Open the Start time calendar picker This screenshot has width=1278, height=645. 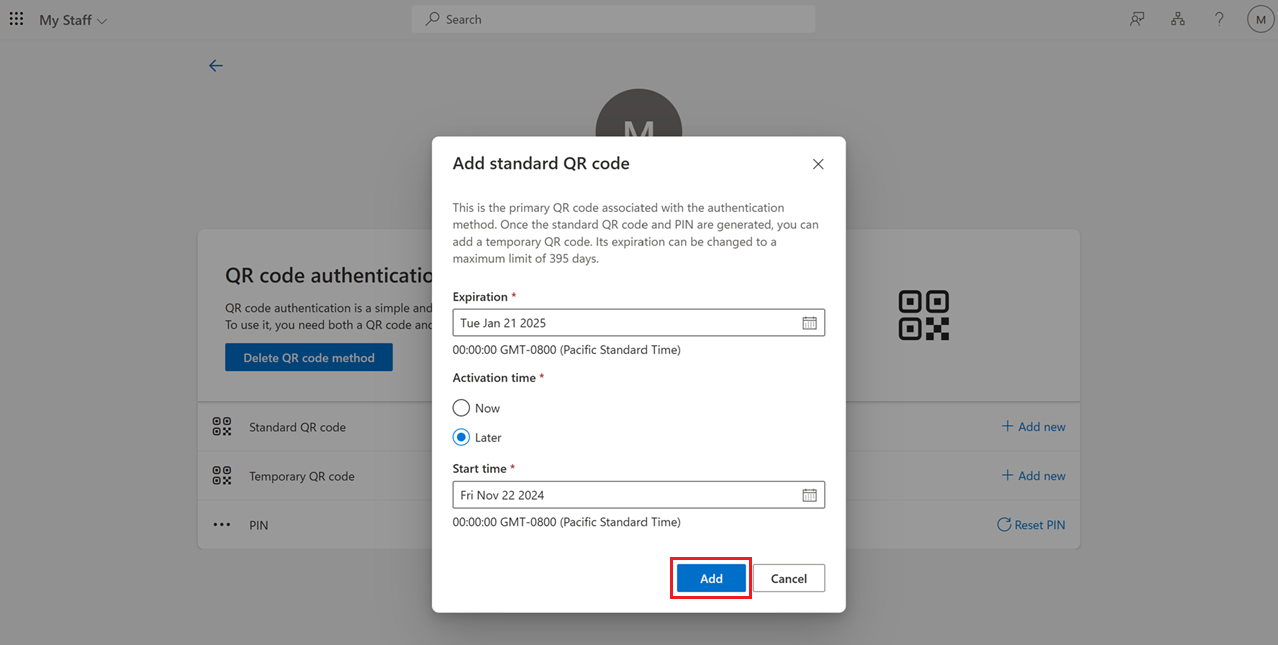pyautogui.click(x=809, y=494)
